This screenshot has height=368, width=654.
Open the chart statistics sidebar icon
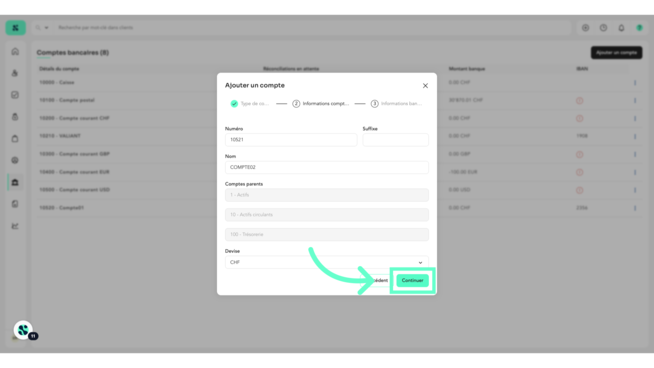click(15, 226)
